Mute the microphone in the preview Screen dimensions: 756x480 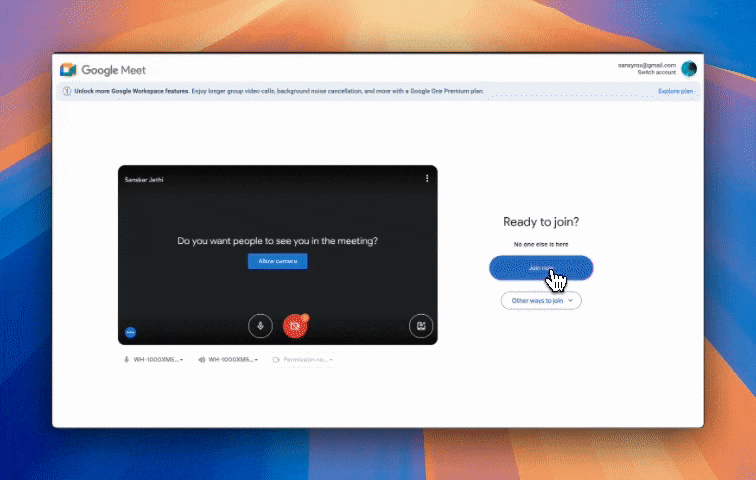point(260,325)
